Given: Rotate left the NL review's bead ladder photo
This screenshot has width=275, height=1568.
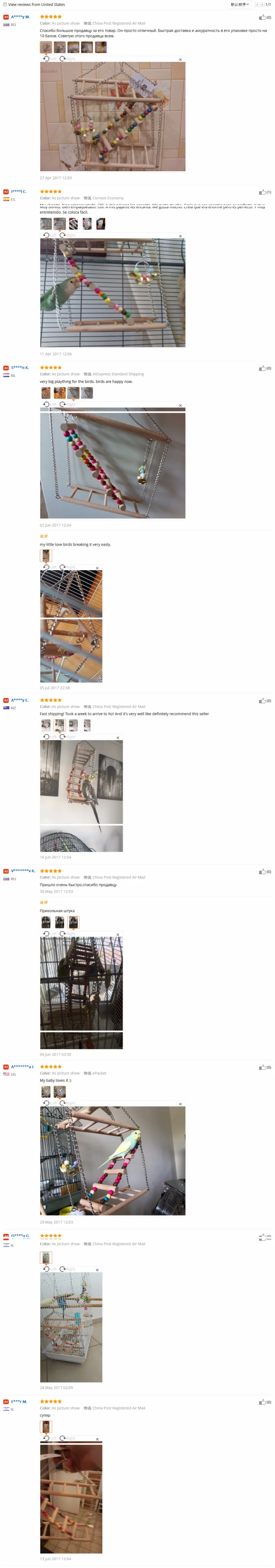Looking at the screenshot, I should coord(50,404).
